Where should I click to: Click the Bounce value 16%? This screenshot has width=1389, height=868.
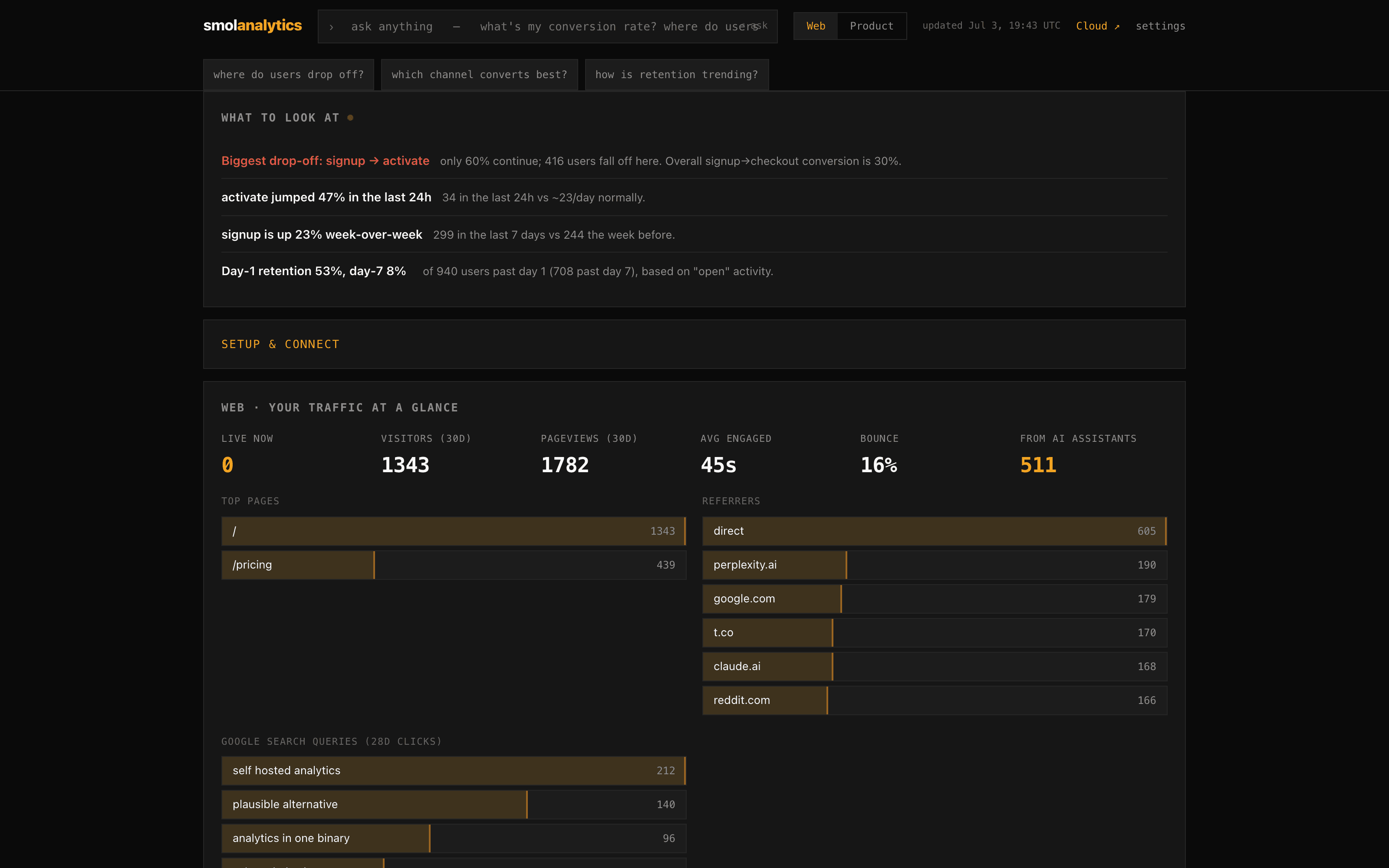click(x=879, y=465)
